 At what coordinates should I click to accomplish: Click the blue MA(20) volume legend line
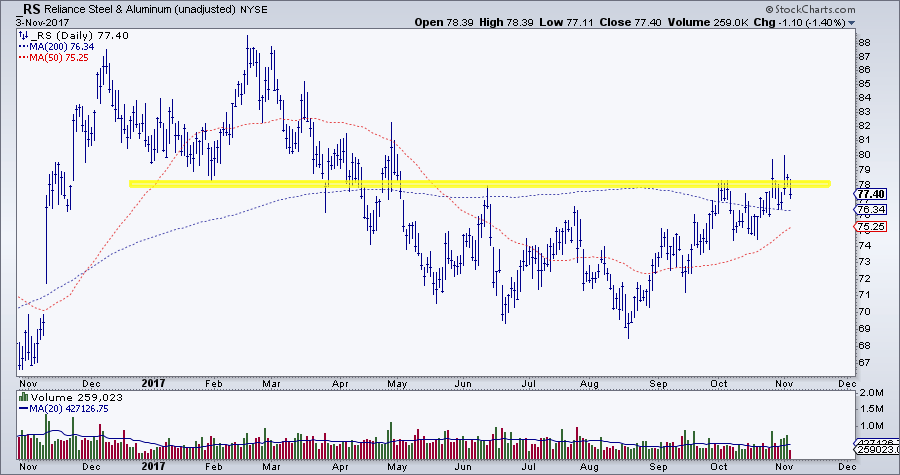(x=23, y=407)
